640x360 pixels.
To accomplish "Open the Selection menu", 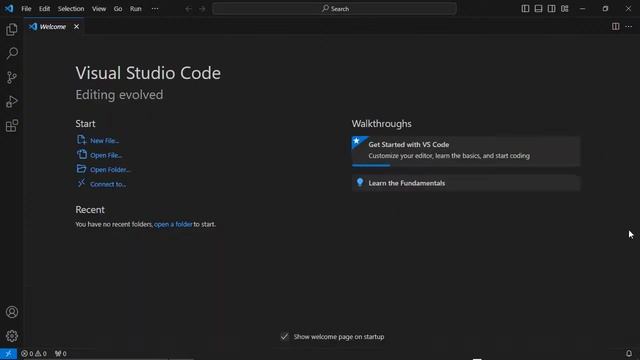I will coord(71,9).
